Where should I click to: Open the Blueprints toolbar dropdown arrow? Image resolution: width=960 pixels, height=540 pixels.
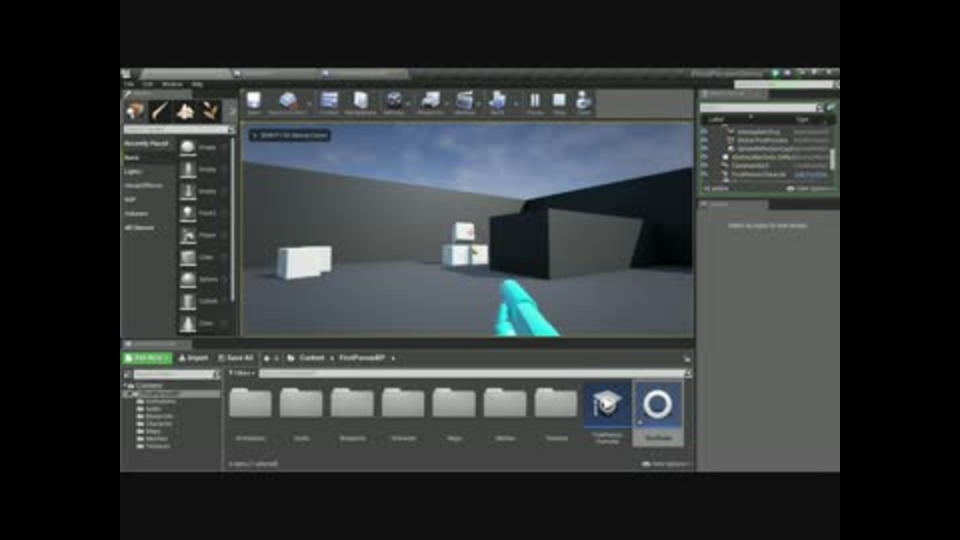tap(446, 103)
